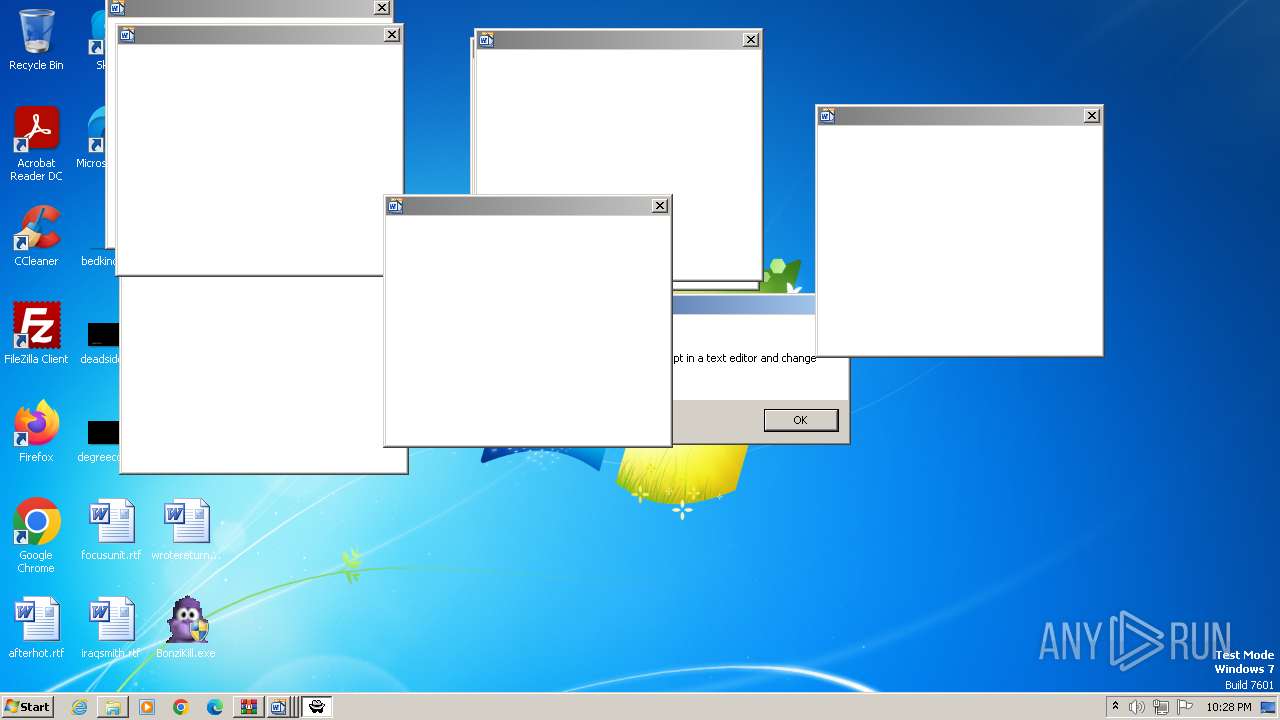Open the Start menu
The image size is (1280, 720).
(27, 707)
